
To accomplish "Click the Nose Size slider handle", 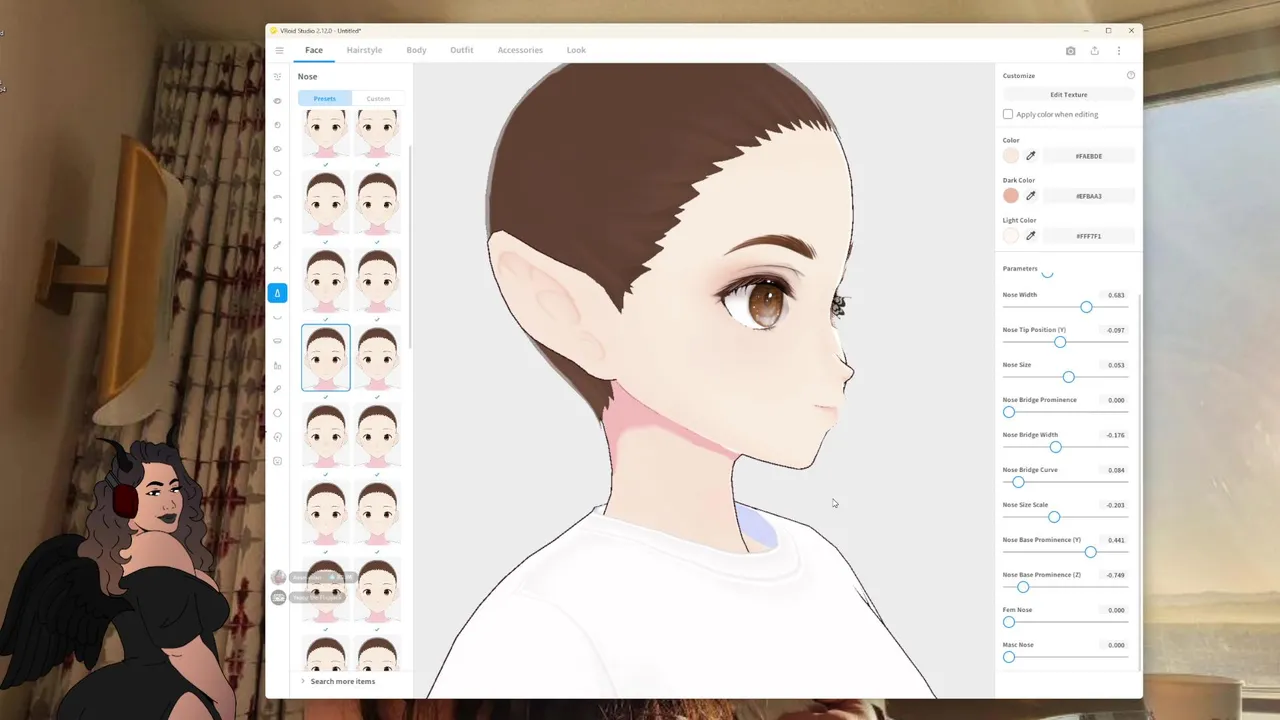I will [1069, 377].
